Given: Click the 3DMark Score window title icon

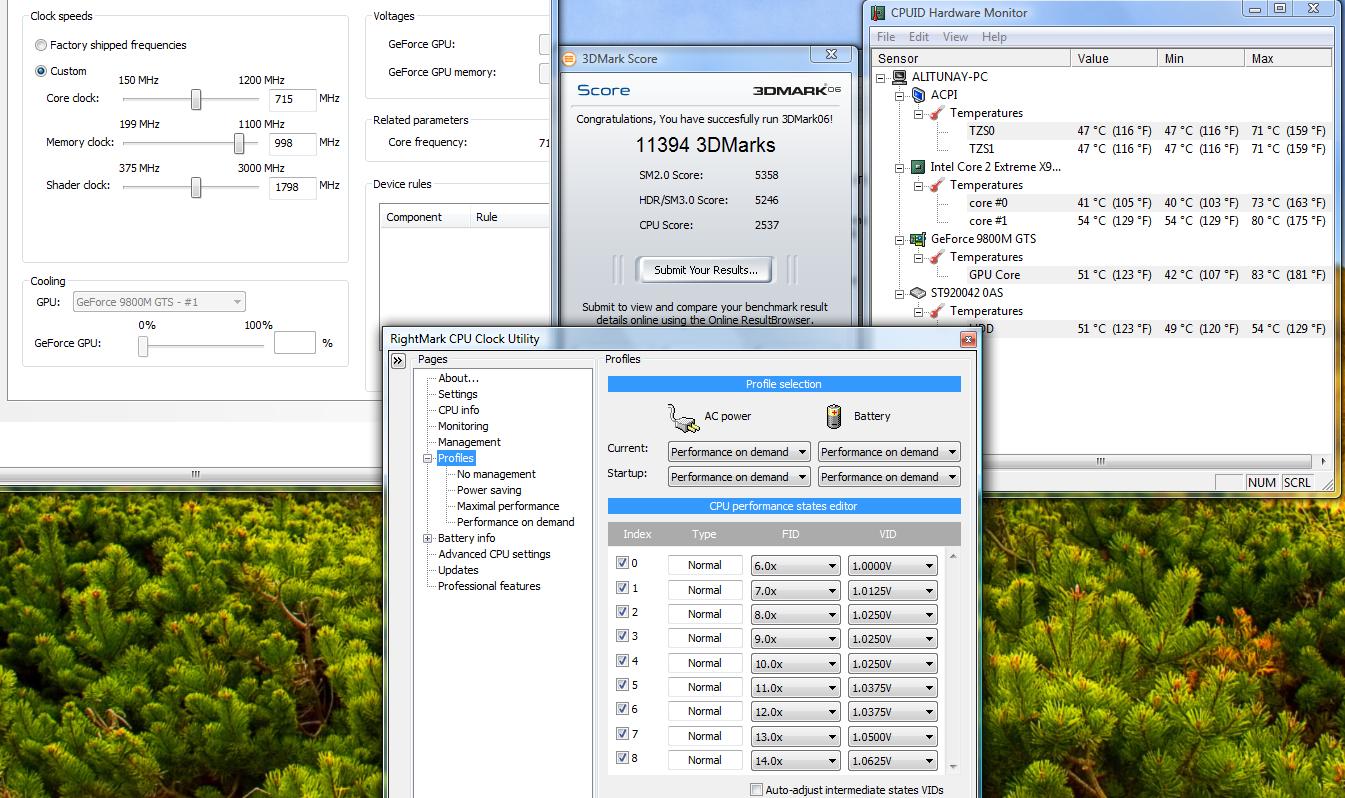Looking at the screenshot, I should pyautogui.click(x=569, y=59).
